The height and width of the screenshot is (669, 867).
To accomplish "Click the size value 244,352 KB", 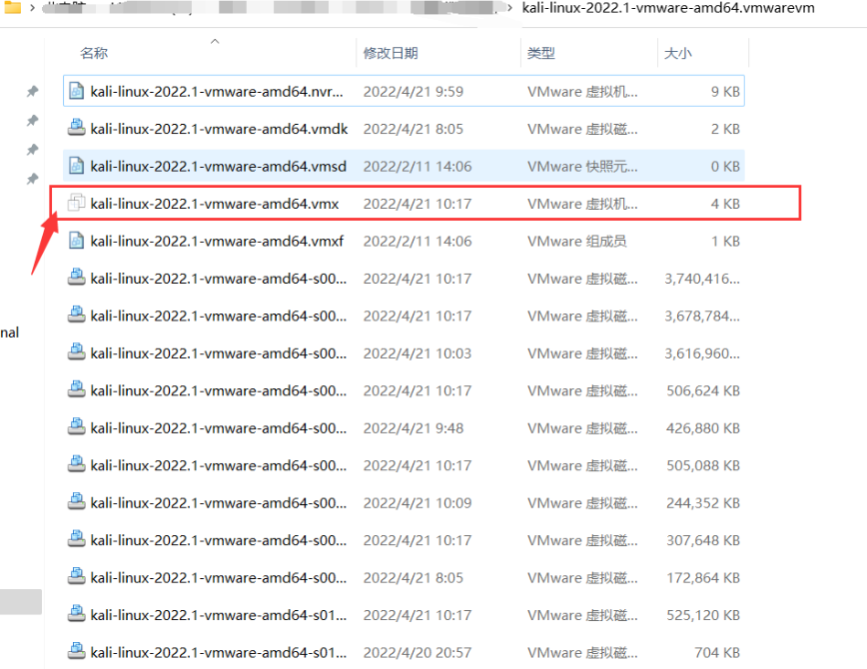I will [703, 503].
